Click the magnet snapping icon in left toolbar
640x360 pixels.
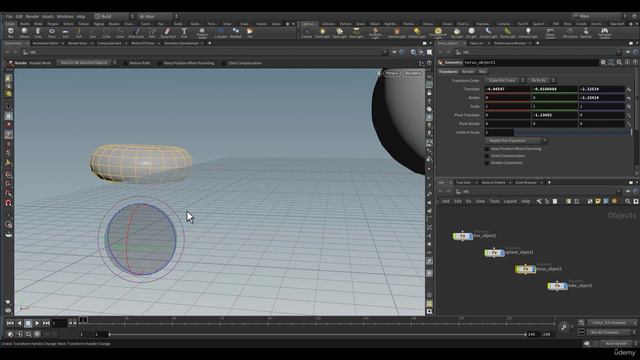pyautogui.click(x=9, y=203)
